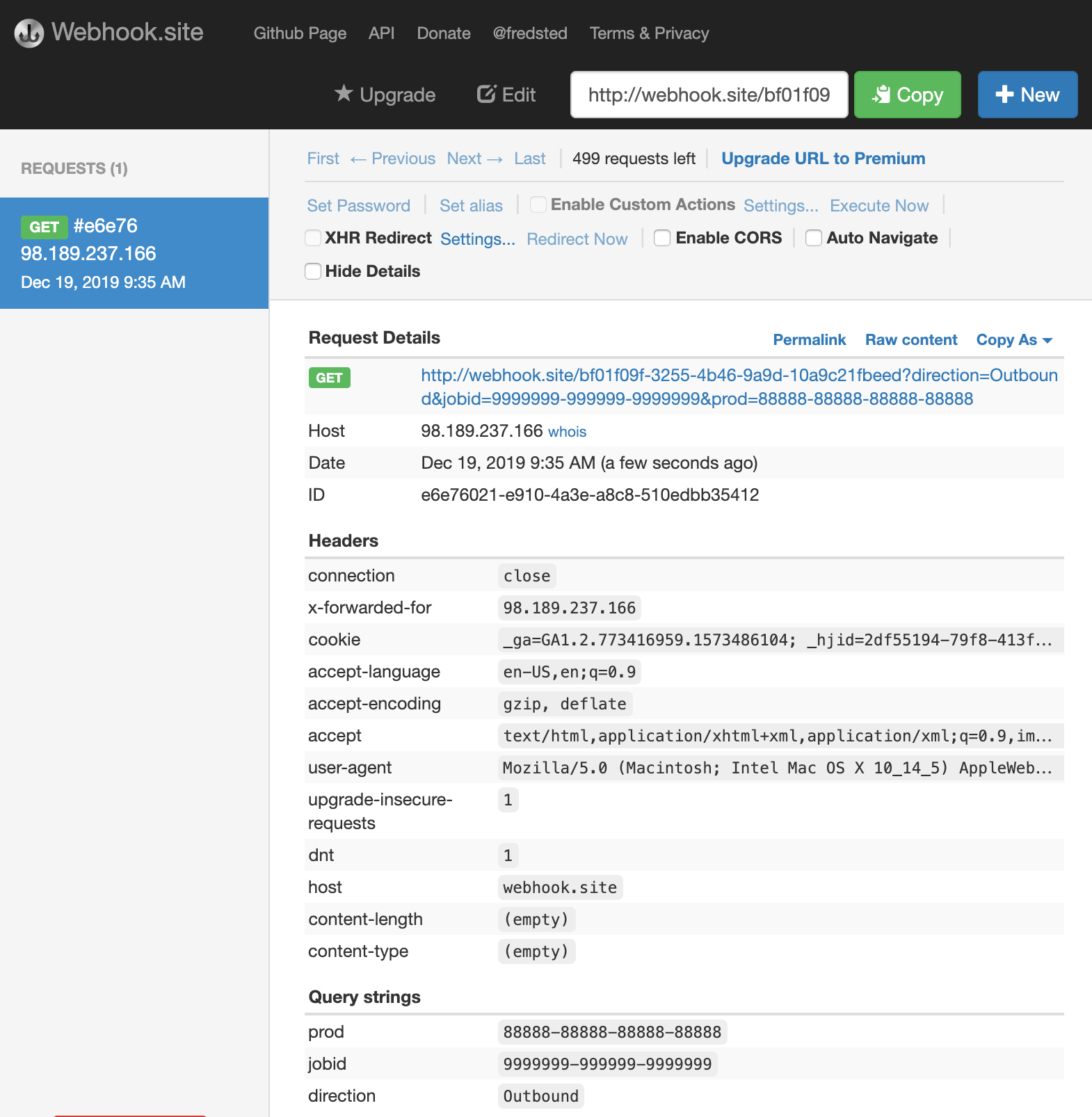Create a new URL with New button
1092x1117 pixels.
tap(1027, 95)
